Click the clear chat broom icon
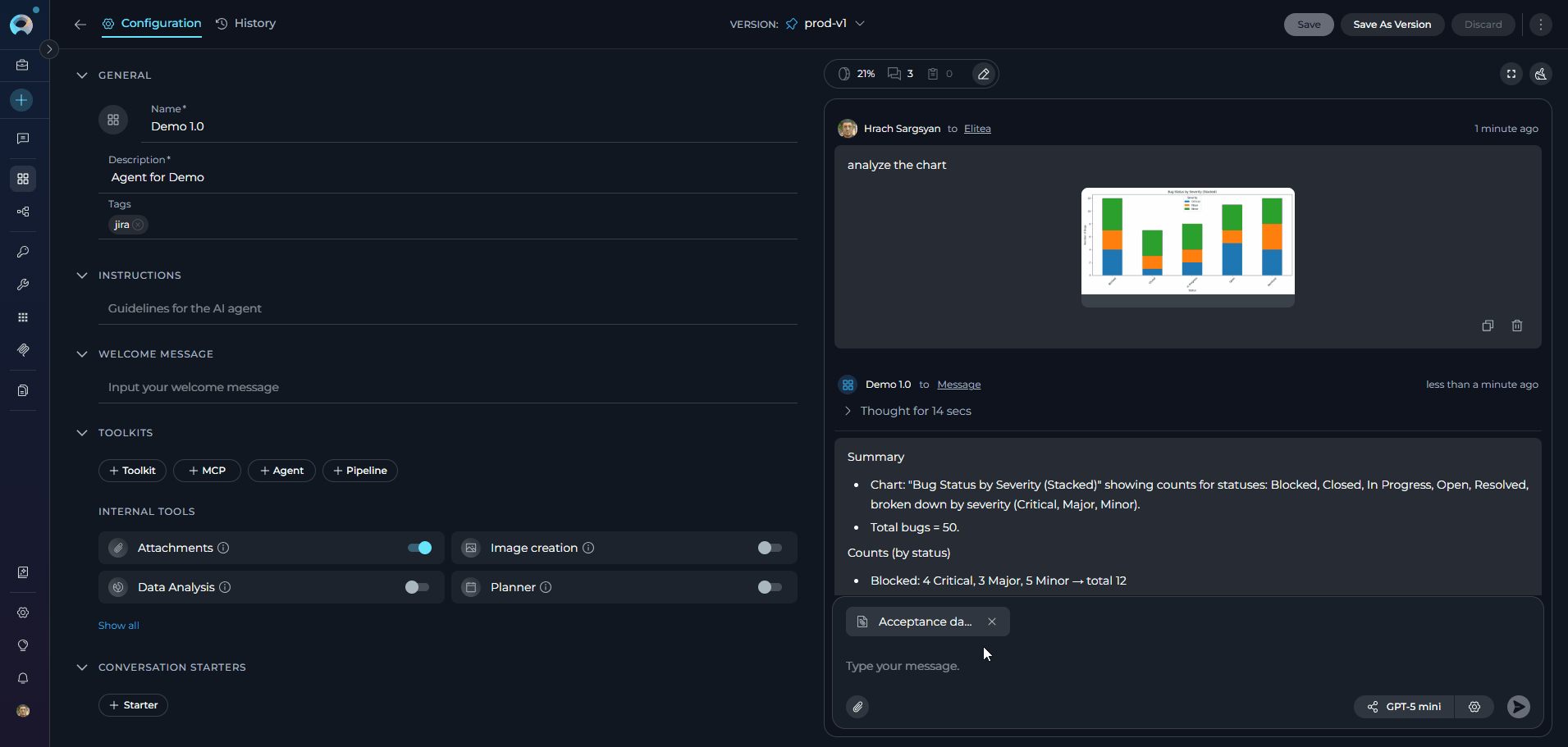The height and width of the screenshot is (747, 1568). [x=1541, y=74]
